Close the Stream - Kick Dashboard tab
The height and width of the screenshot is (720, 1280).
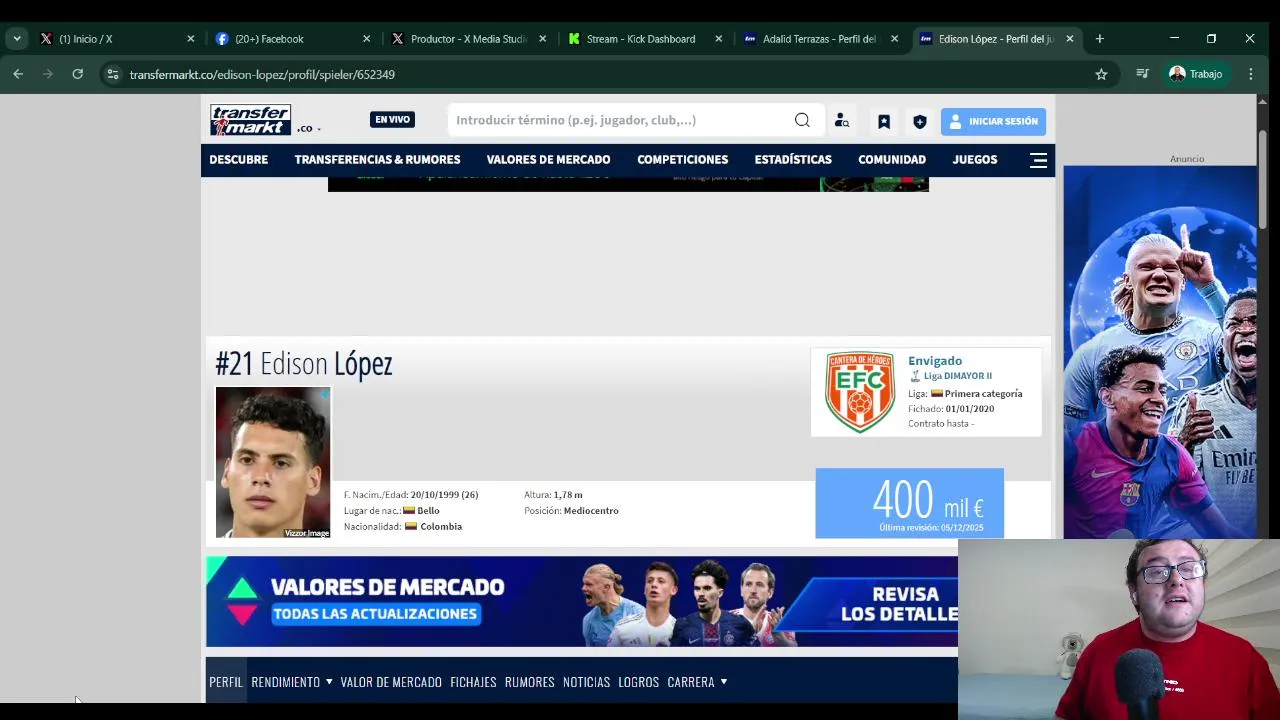click(718, 39)
